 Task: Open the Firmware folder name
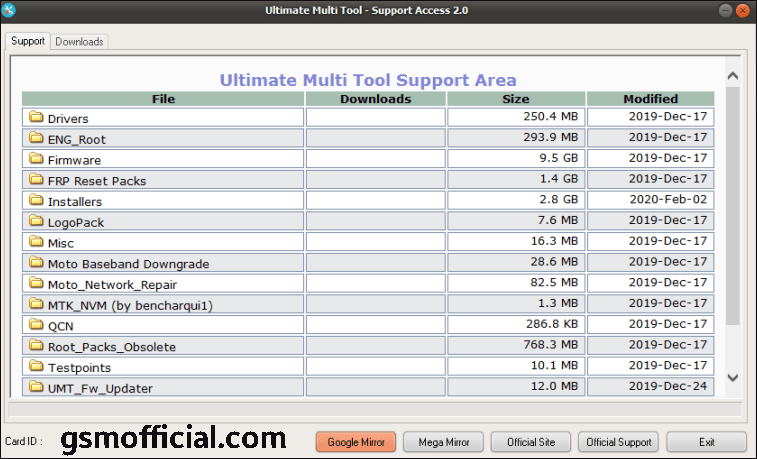(x=74, y=160)
